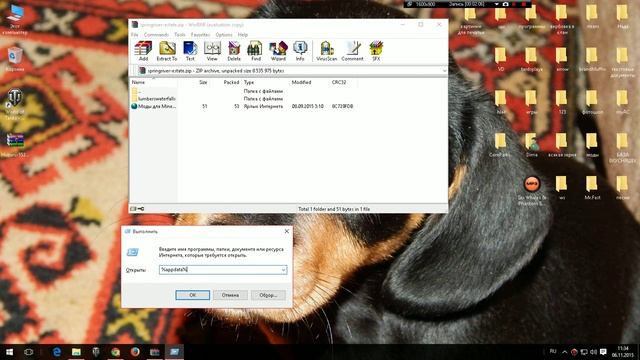Open the volume control in system tray
Image resolution: width=640 pixels, height=360 pixels.
[593, 352]
